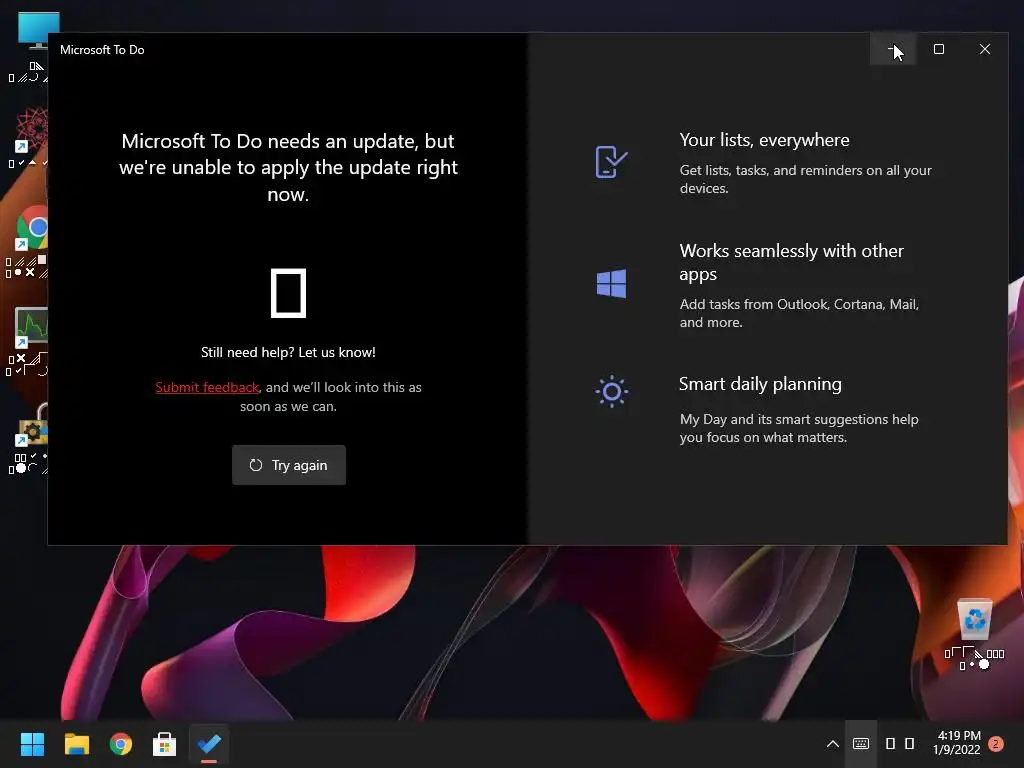Click 'Get lists, tasks, and reminders' description
Screen dimensions: 1024x768
[x=805, y=179]
